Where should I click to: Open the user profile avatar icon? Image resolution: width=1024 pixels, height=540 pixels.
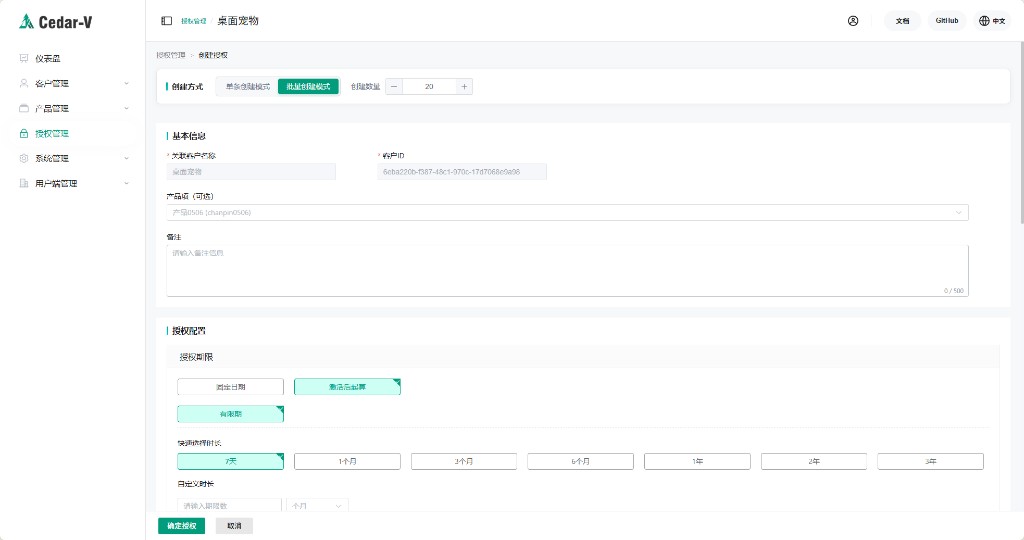(853, 21)
